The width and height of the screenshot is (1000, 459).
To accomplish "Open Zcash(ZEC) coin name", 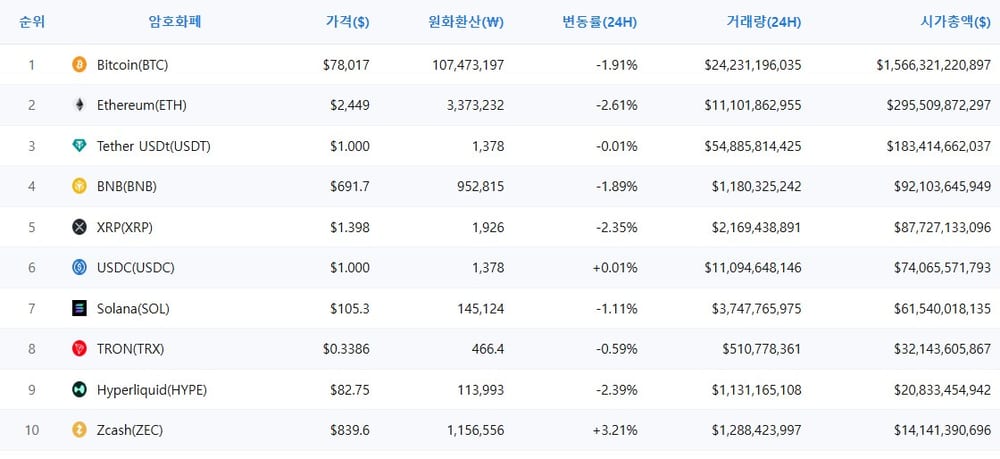I will (130, 431).
